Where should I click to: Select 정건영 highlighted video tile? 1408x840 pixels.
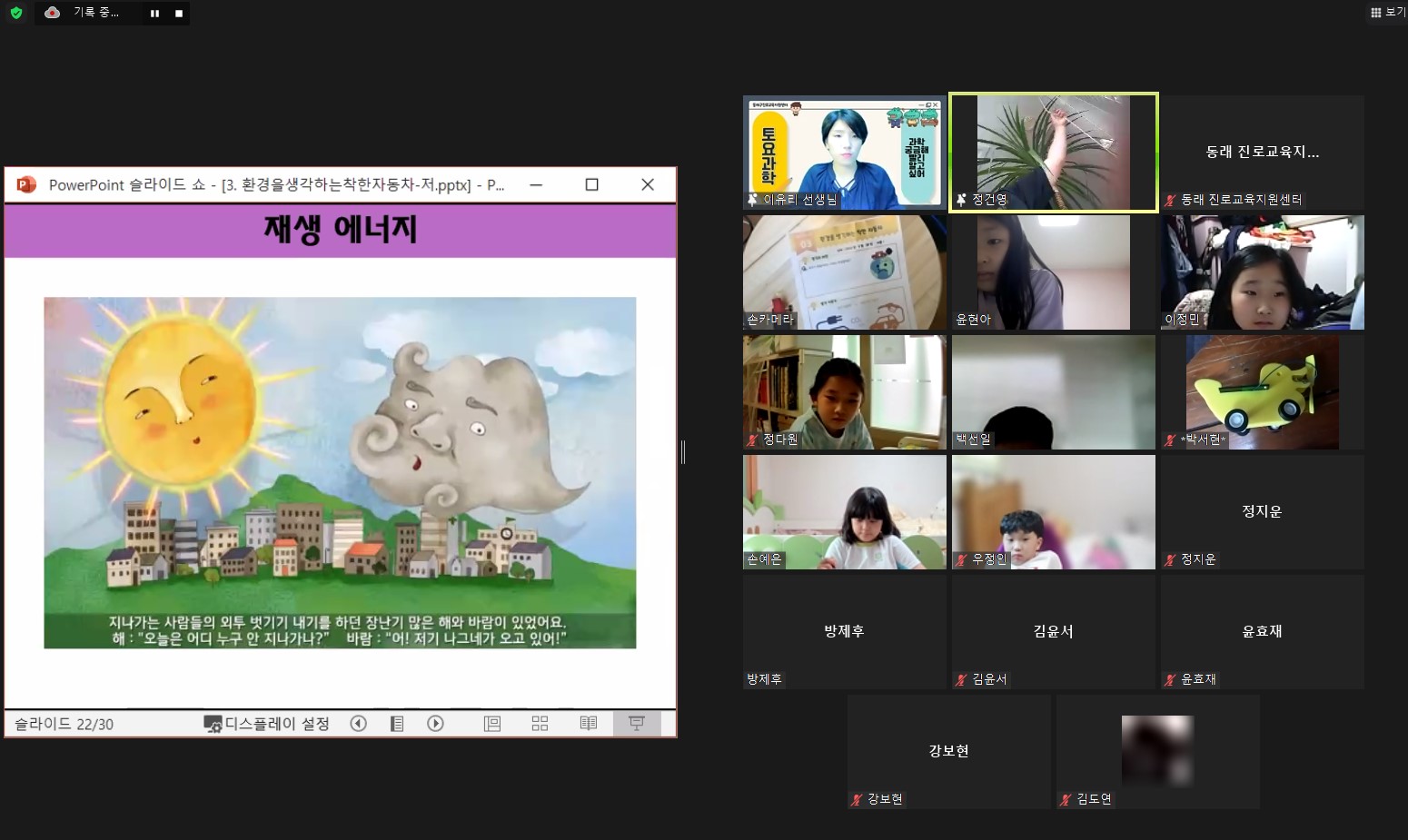click(x=1054, y=153)
